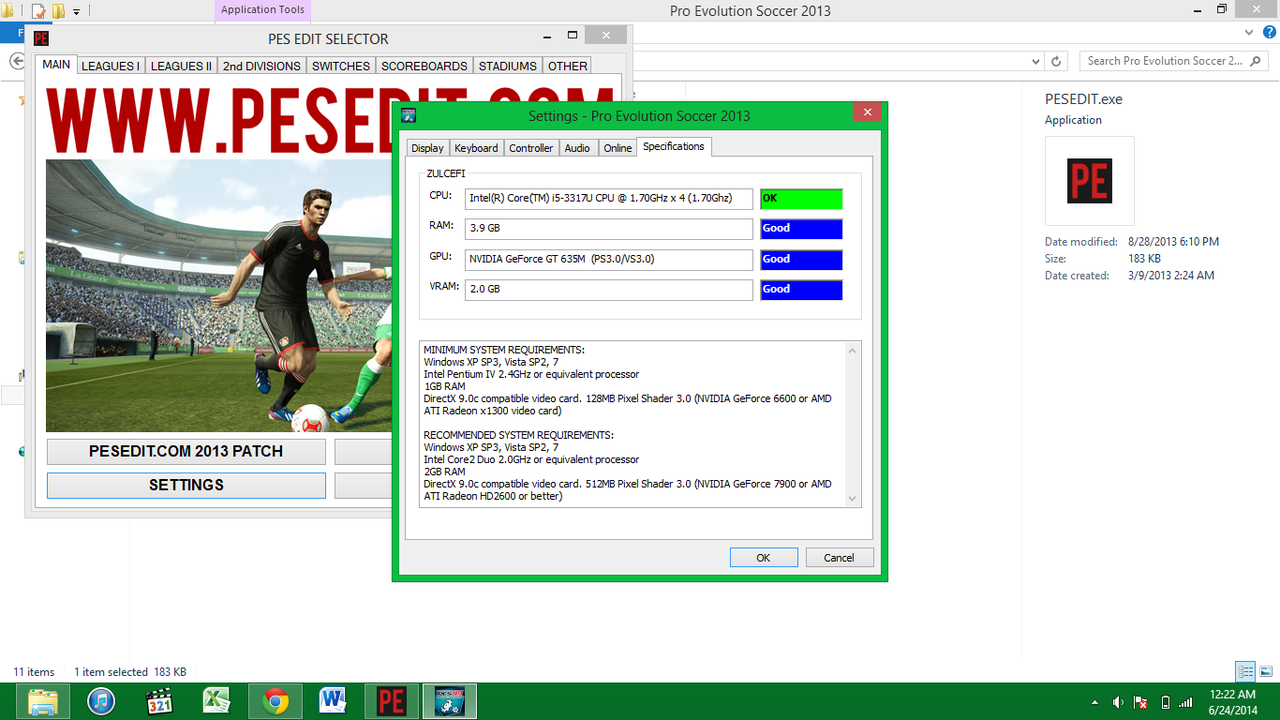Open the volume tray icon
The width and height of the screenshot is (1280, 720).
coord(1118,702)
